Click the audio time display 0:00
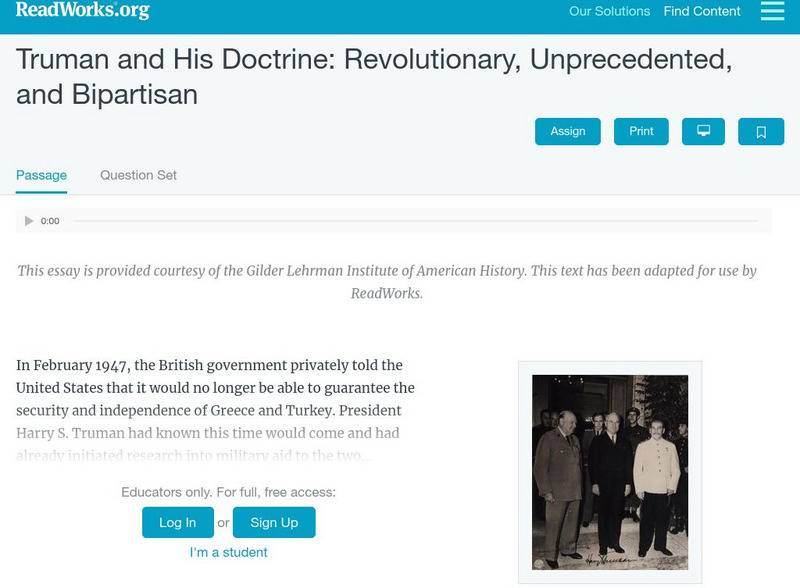 pyautogui.click(x=50, y=221)
